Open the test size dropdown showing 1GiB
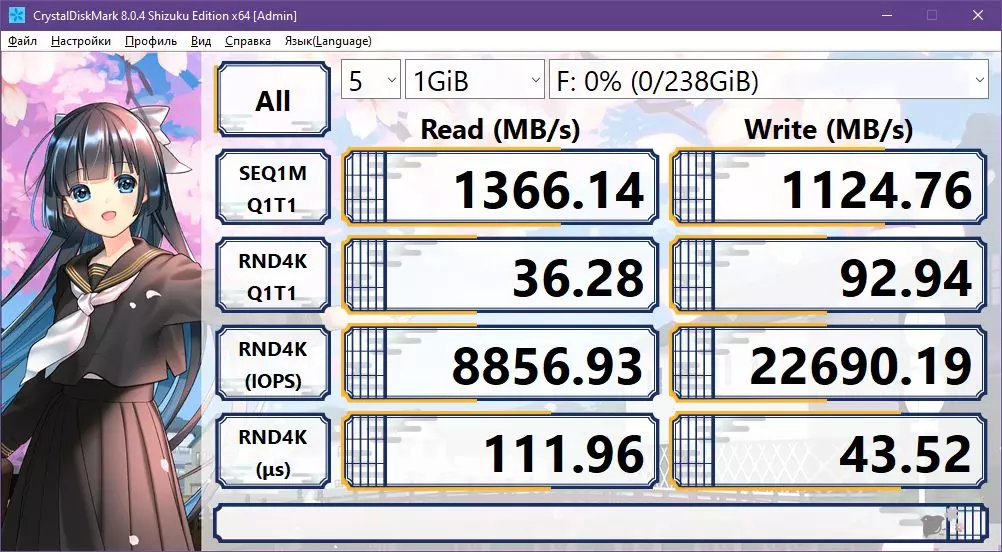Viewport: 1002px width, 552px height. click(475, 80)
